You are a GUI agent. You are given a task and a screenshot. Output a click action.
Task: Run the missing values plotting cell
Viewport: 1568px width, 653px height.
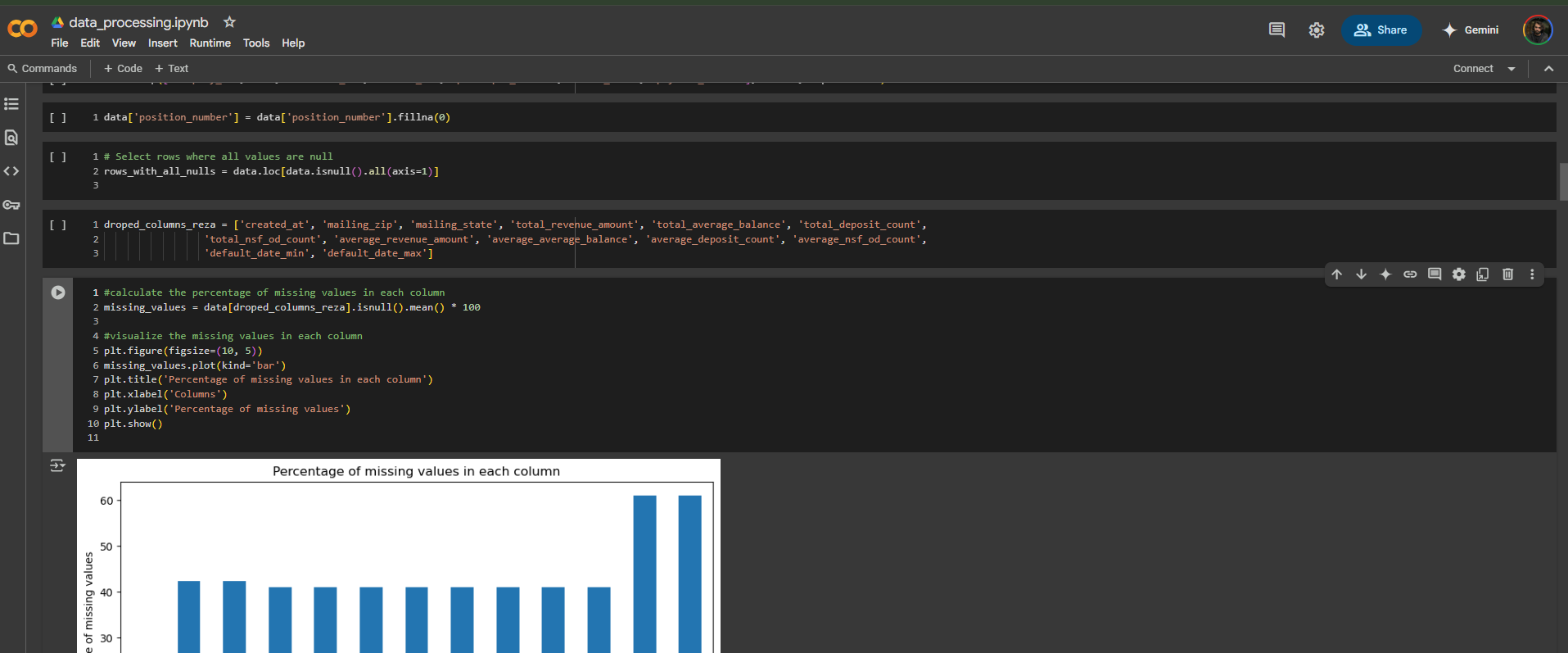coord(58,292)
